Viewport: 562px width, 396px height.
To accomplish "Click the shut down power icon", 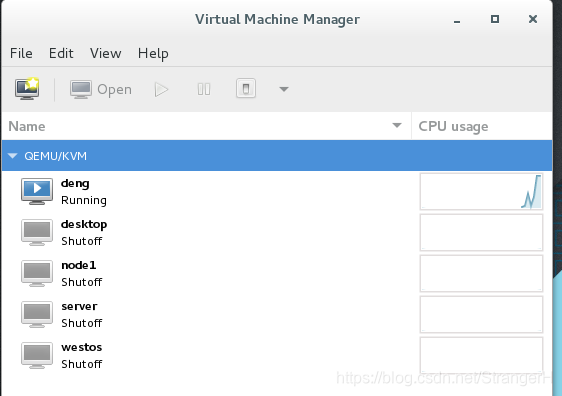I will [246, 89].
